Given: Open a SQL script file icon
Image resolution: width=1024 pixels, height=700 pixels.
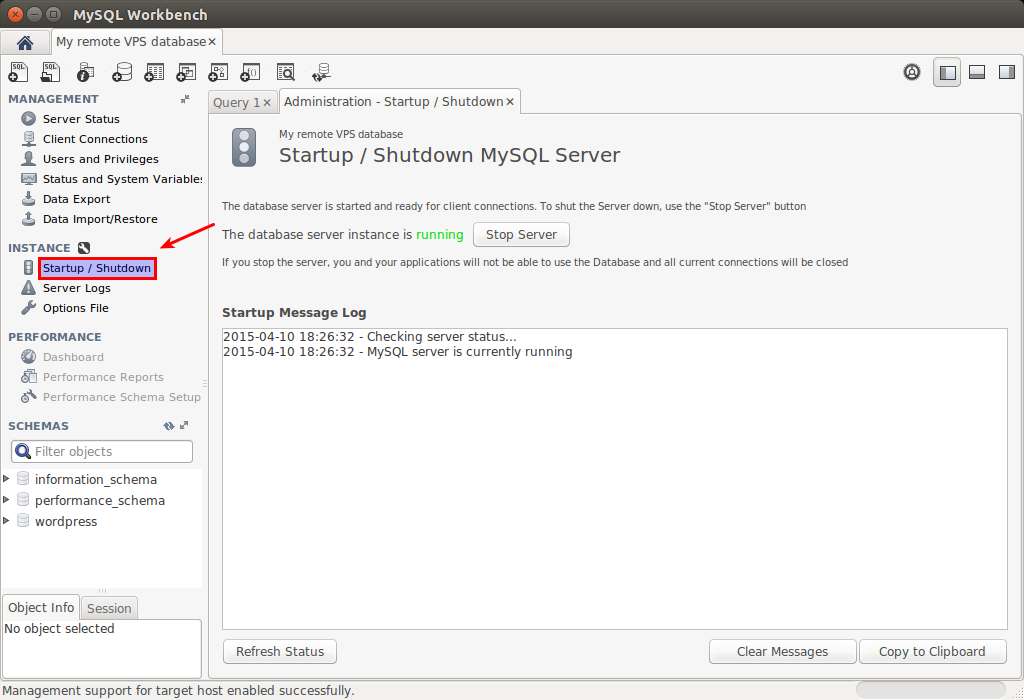Looking at the screenshot, I should (50, 72).
